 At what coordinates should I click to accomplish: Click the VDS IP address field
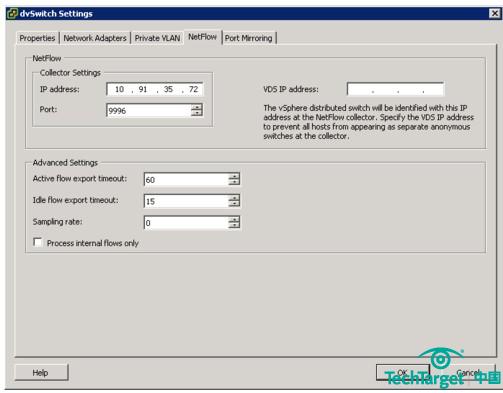(395, 89)
